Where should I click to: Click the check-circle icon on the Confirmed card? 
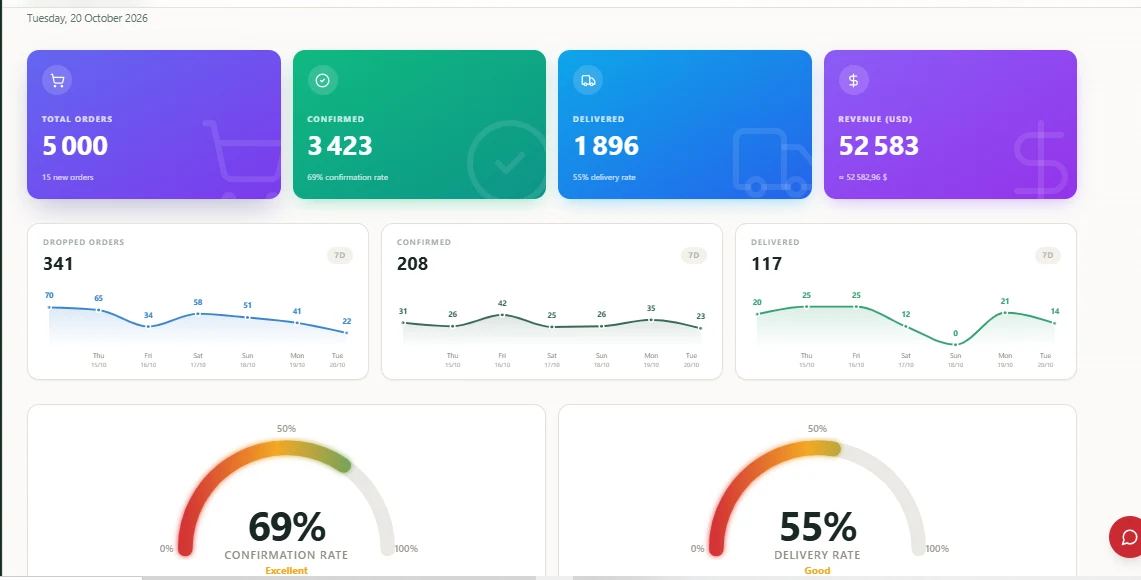pyautogui.click(x=322, y=80)
